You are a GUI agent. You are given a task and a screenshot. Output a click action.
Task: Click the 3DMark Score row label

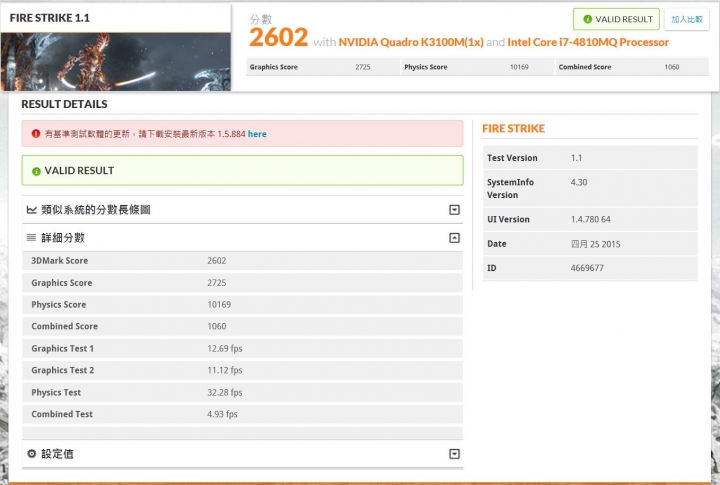(x=60, y=261)
